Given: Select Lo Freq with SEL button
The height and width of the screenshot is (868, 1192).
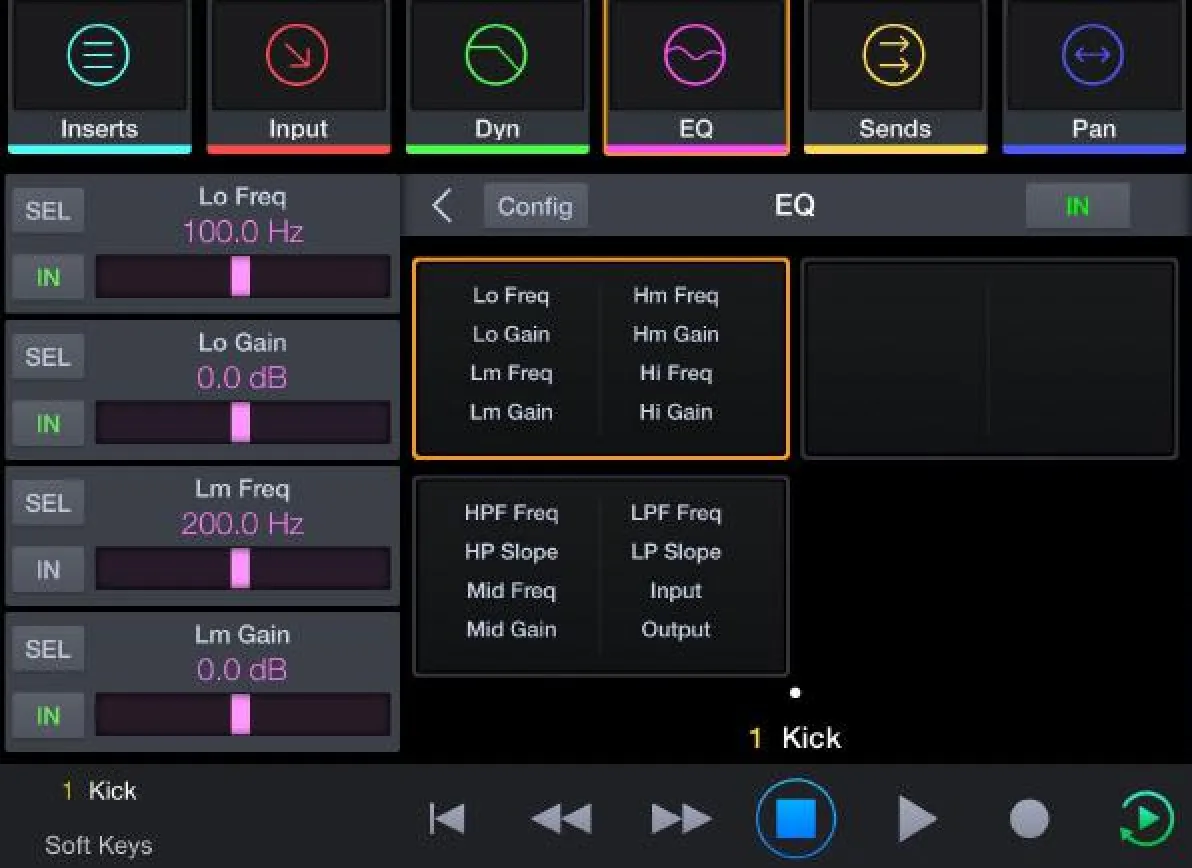Looking at the screenshot, I should pyautogui.click(x=48, y=211).
